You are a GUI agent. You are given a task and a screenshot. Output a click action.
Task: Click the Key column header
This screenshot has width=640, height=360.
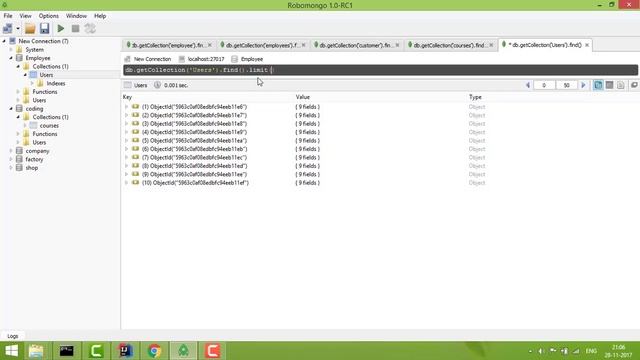coord(127,97)
